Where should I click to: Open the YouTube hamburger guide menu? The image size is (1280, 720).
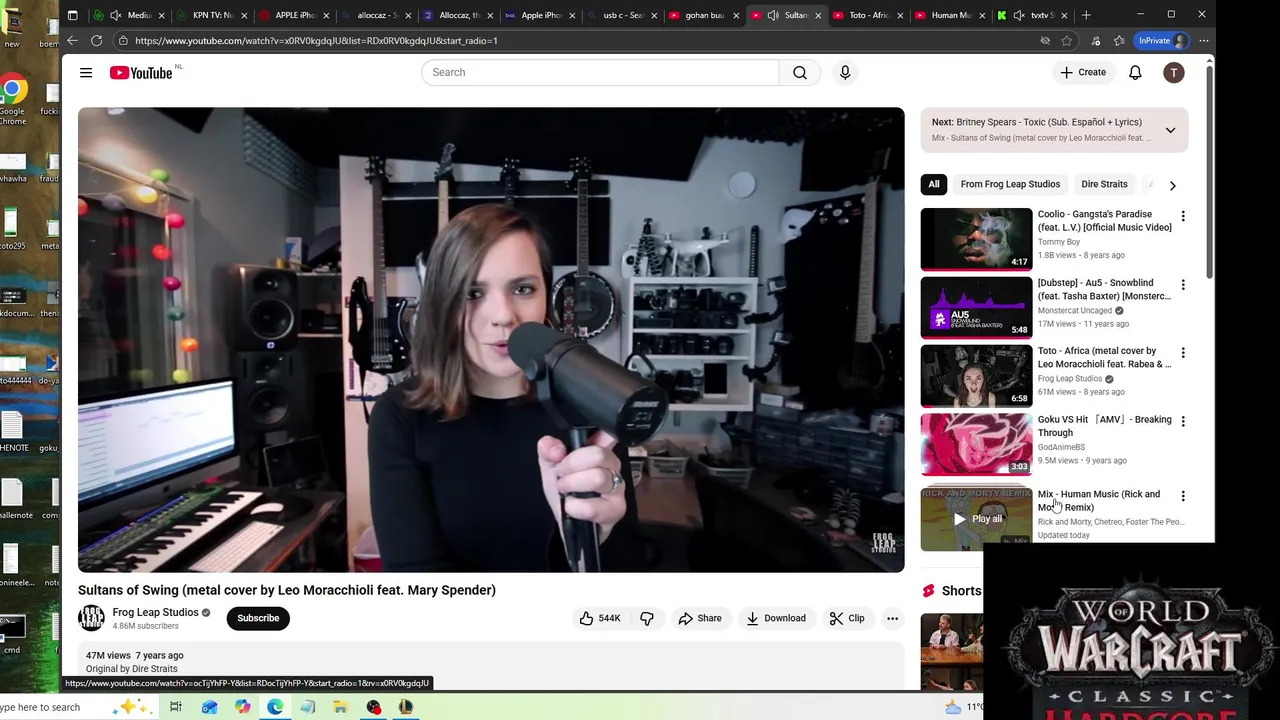tap(86, 72)
